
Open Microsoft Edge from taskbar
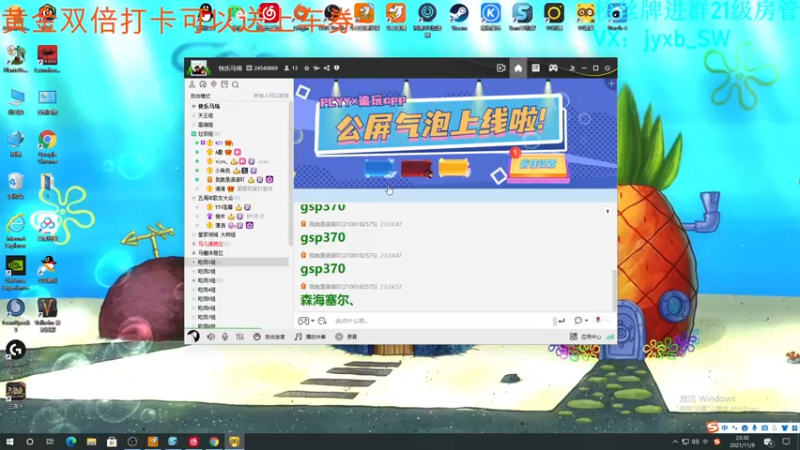coord(71,442)
